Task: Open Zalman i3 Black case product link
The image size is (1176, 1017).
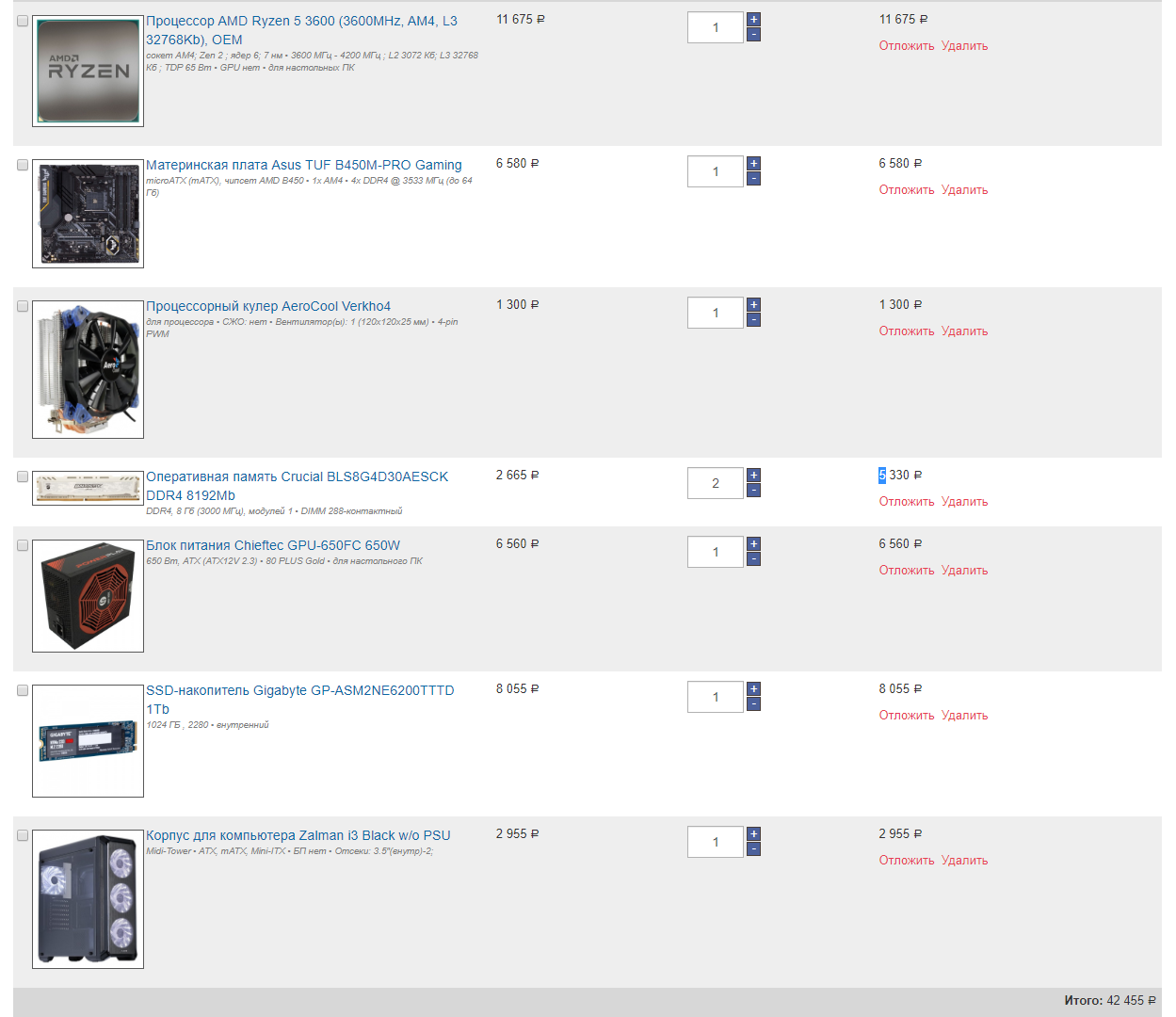Action: [x=298, y=835]
